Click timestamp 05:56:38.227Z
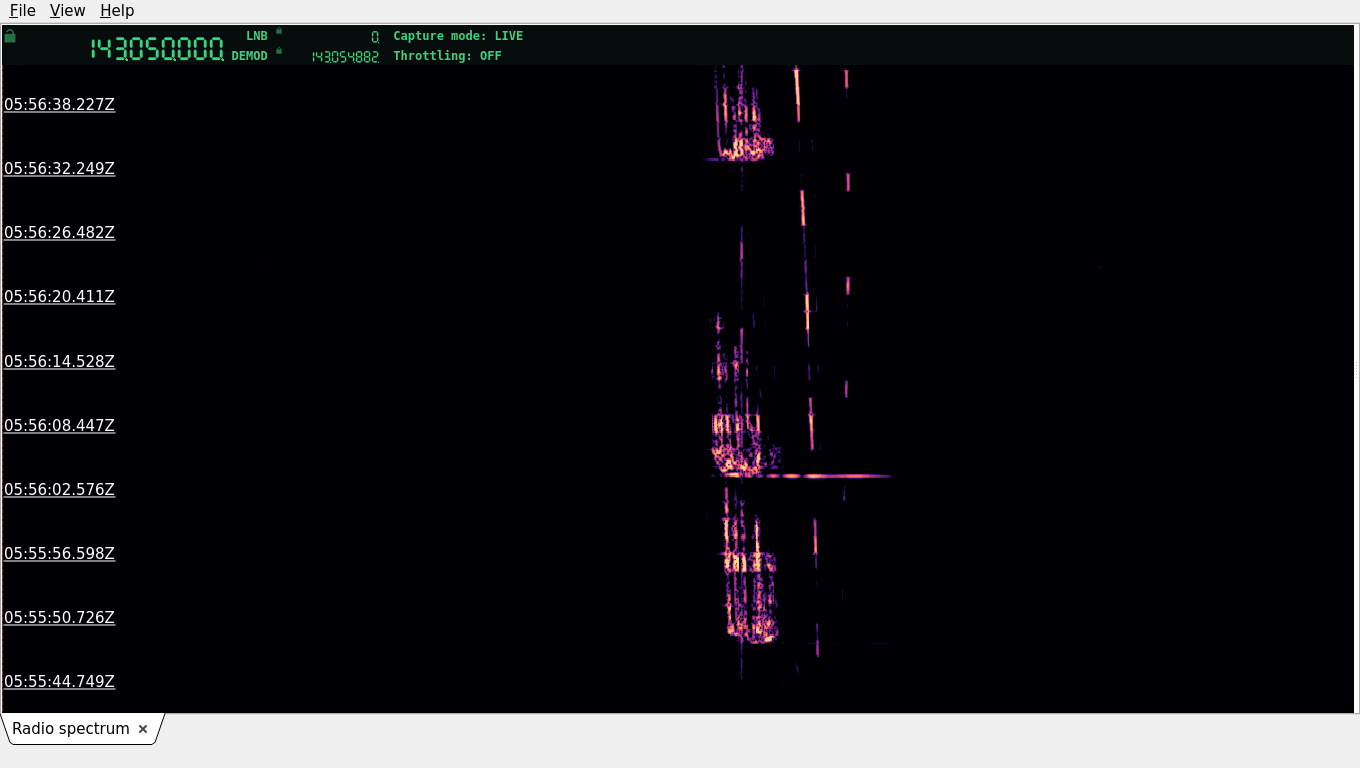This screenshot has height=768, width=1360. tap(59, 104)
